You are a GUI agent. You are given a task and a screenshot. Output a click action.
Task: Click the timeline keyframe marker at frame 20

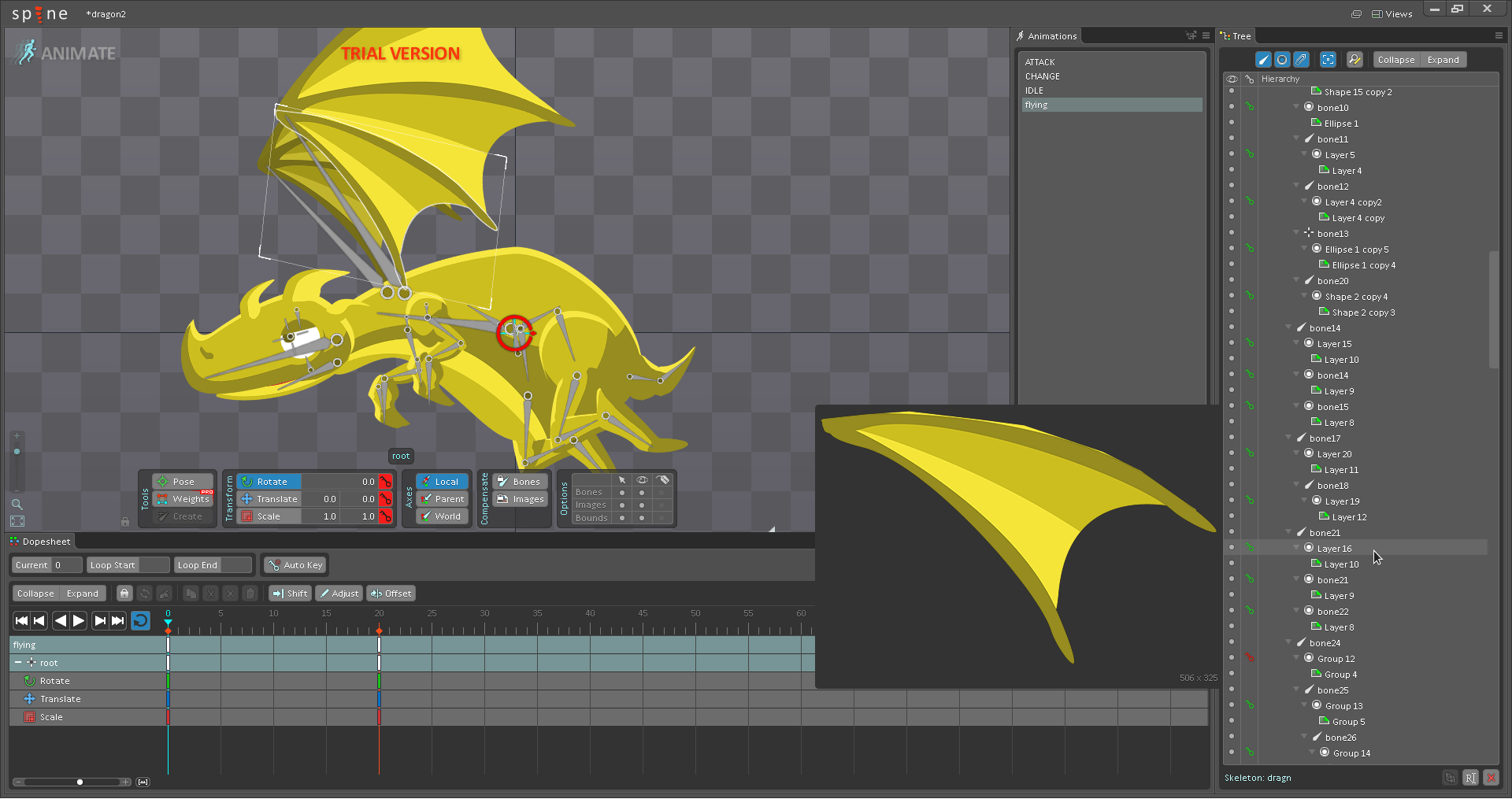379,631
